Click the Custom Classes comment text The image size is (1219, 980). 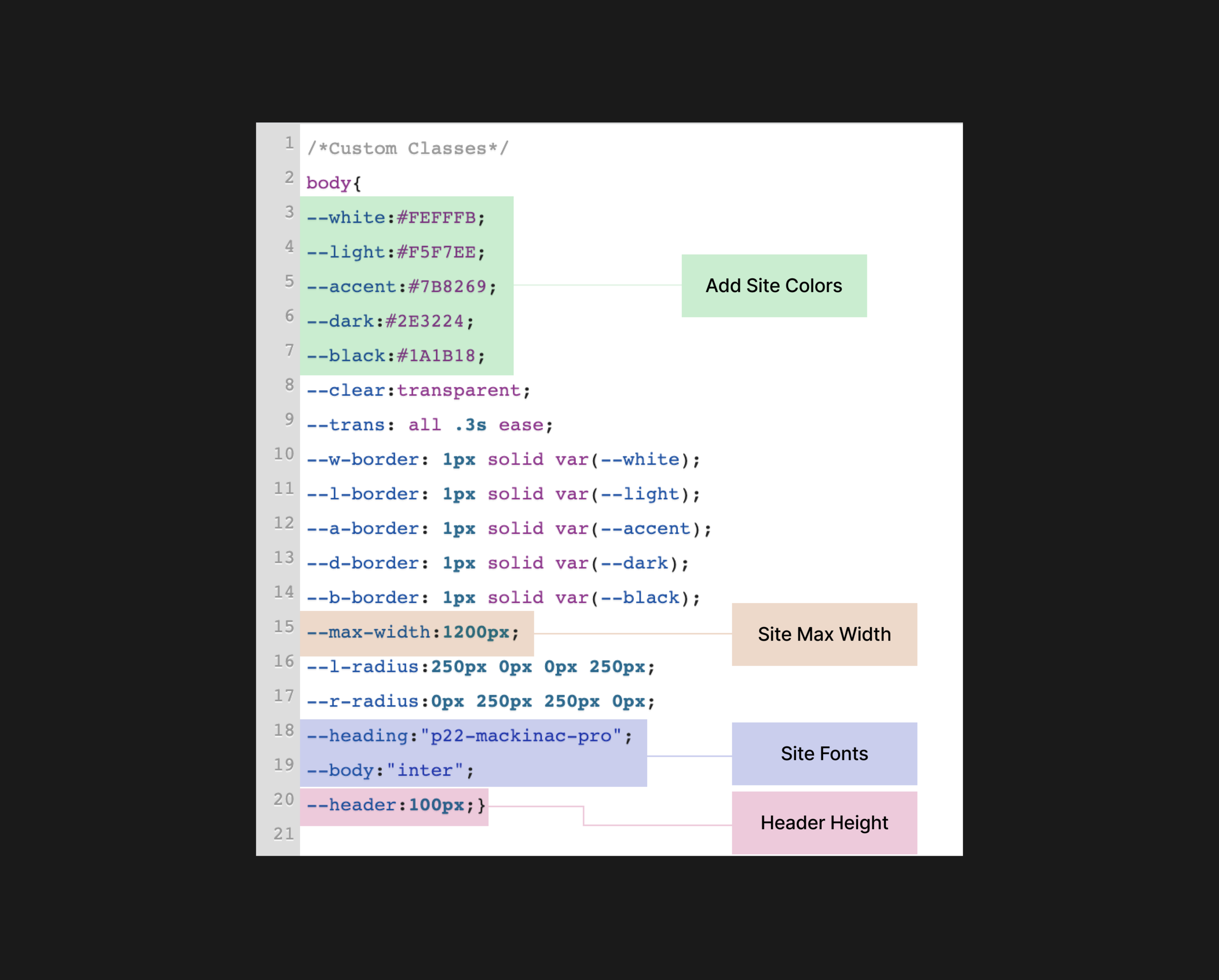408,149
